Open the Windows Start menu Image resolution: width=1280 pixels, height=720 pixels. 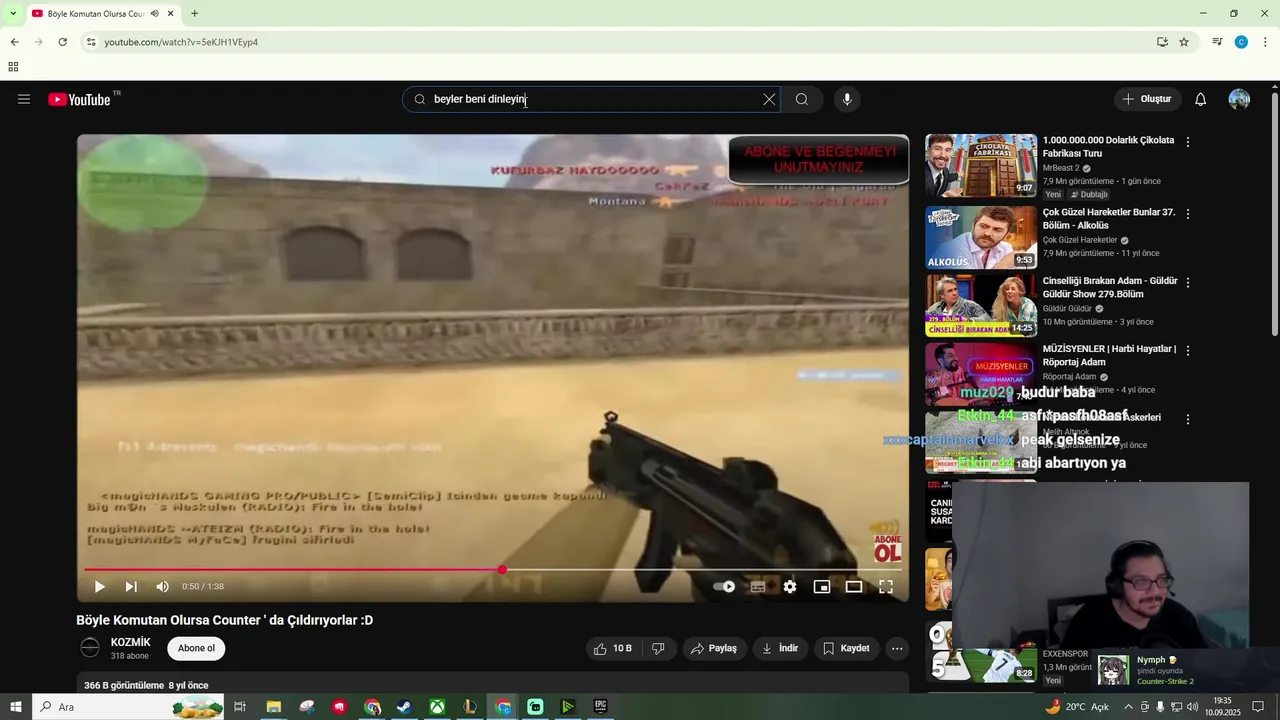coord(15,707)
